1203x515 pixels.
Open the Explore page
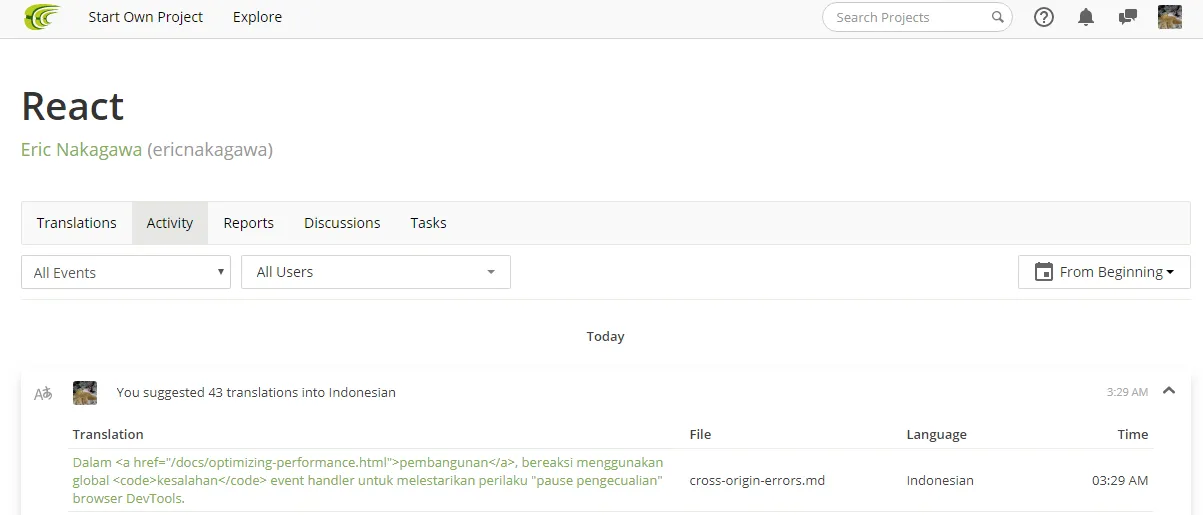click(257, 17)
